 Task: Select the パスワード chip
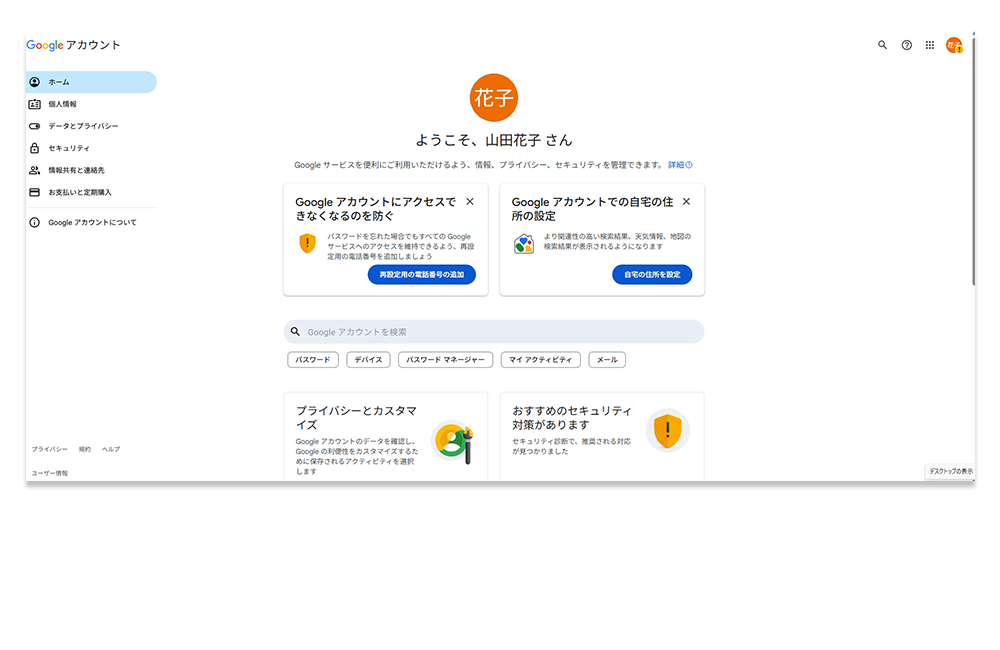coord(312,360)
